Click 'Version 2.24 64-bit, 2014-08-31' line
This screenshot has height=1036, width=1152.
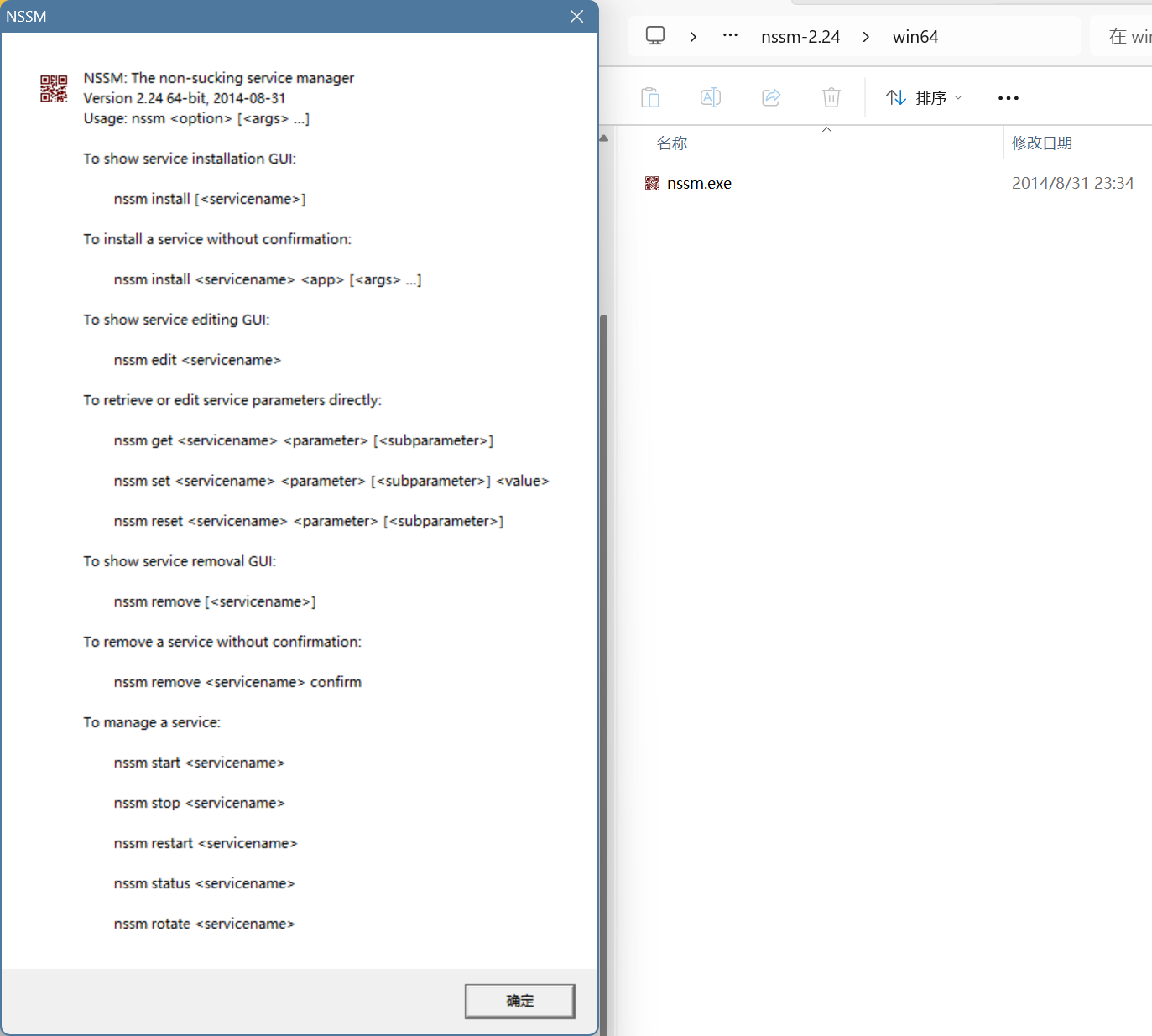click(185, 98)
